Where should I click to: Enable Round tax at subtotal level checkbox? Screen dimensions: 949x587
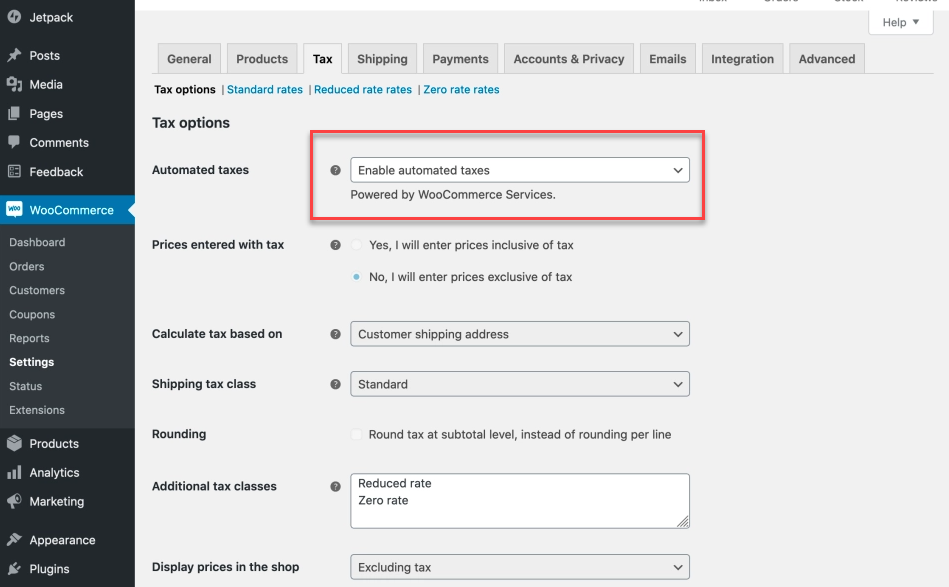click(356, 434)
